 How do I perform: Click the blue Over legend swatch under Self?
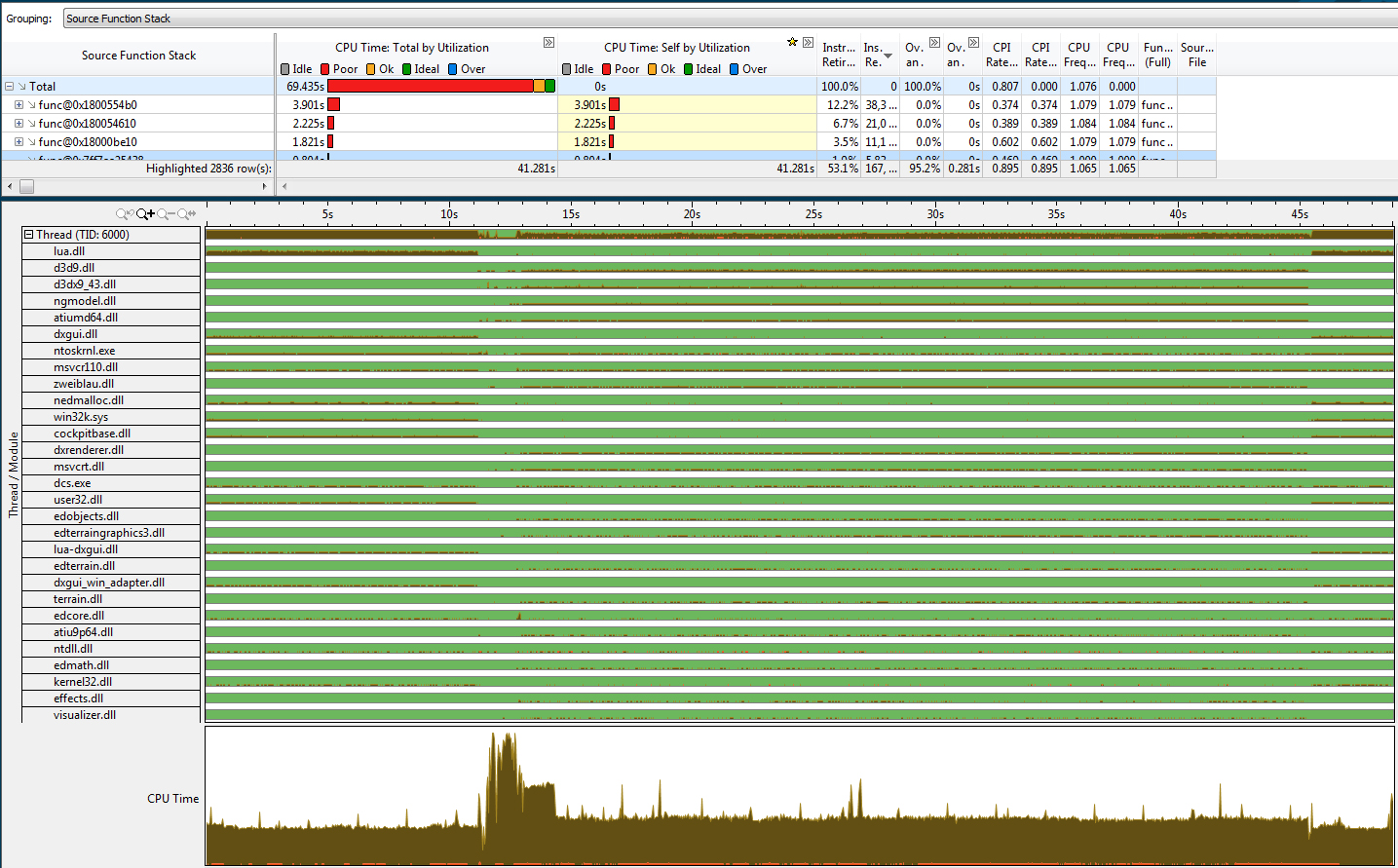click(735, 69)
